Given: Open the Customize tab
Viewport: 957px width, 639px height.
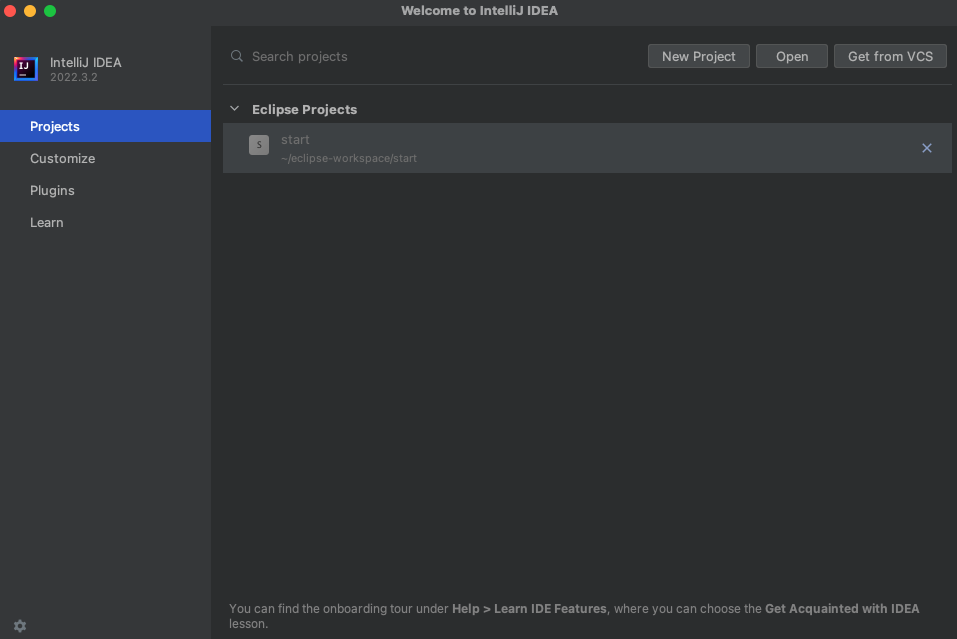Looking at the screenshot, I should coord(106,159).
